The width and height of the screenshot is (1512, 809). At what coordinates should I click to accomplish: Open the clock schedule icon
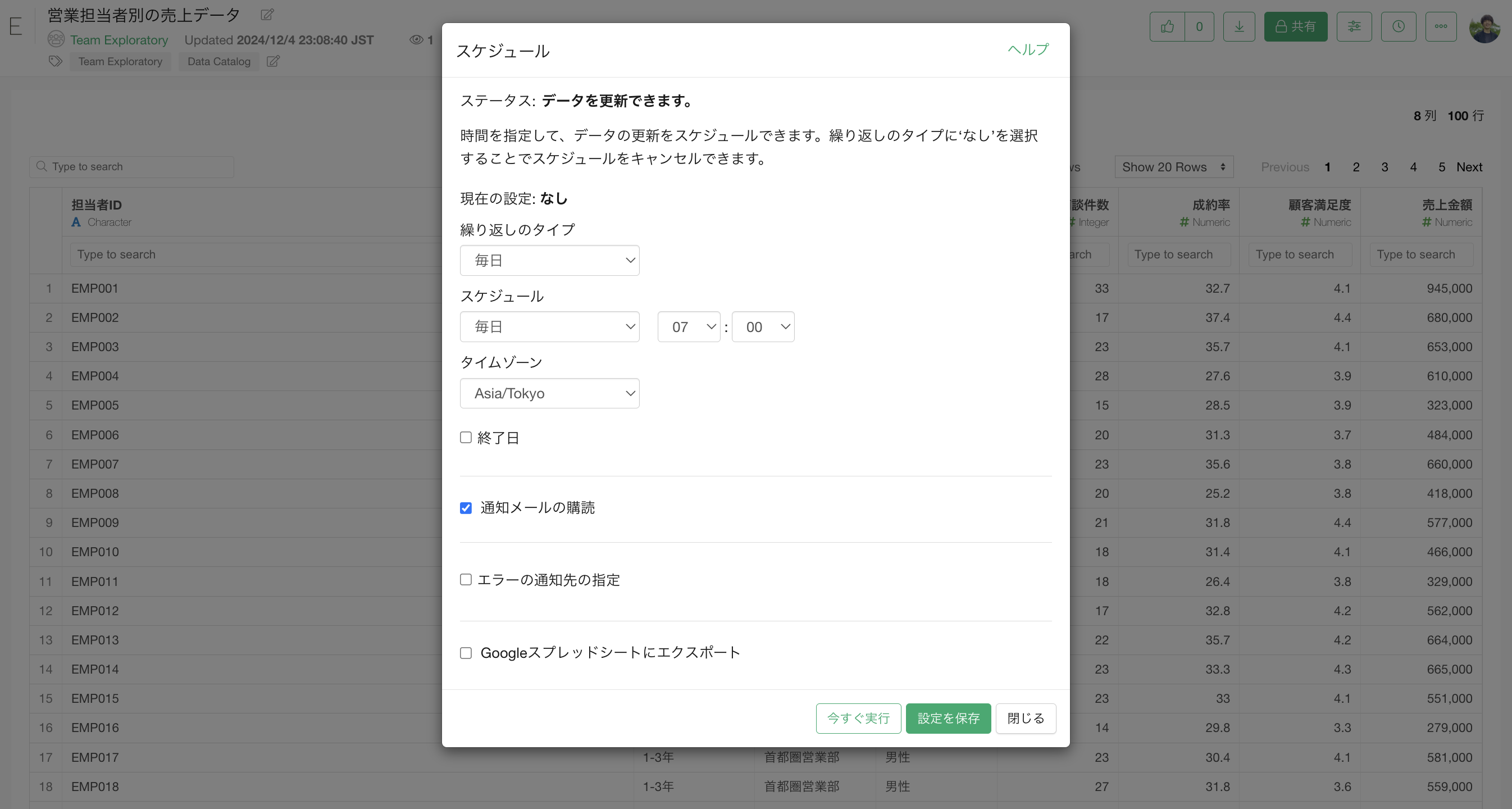point(1398,26)
